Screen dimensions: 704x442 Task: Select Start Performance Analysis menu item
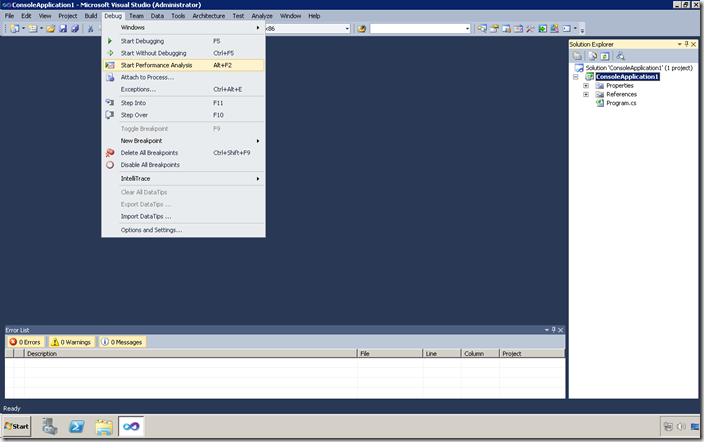coord(183,65)
